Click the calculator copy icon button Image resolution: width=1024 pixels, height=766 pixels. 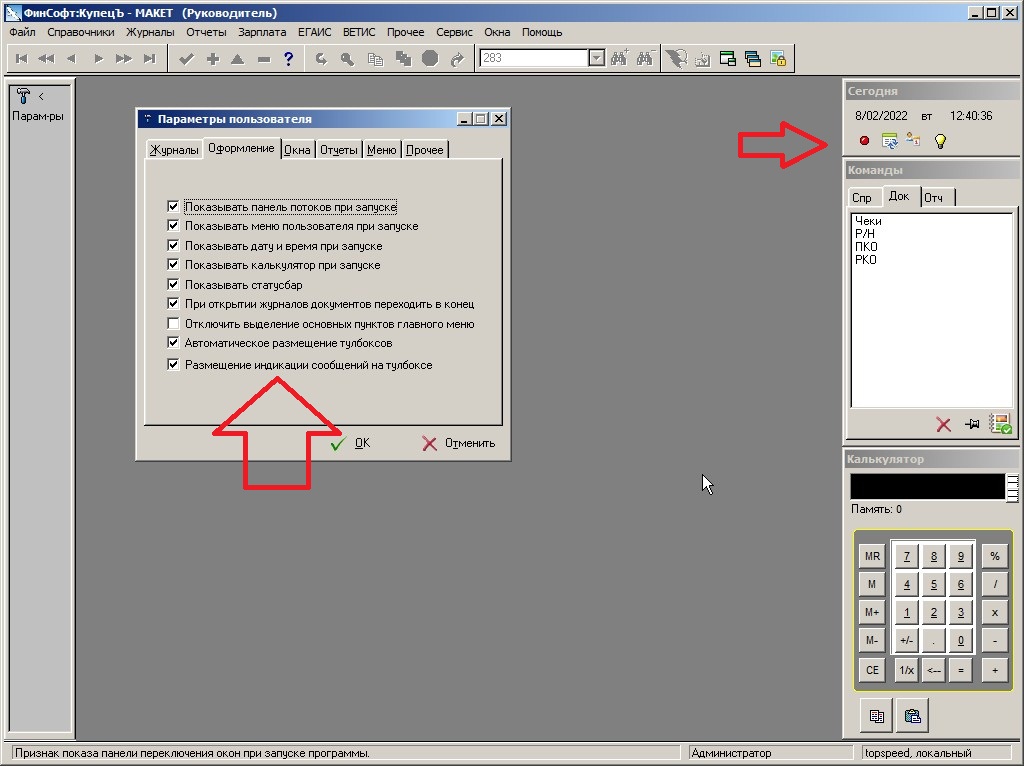click(x=877, y=716)
